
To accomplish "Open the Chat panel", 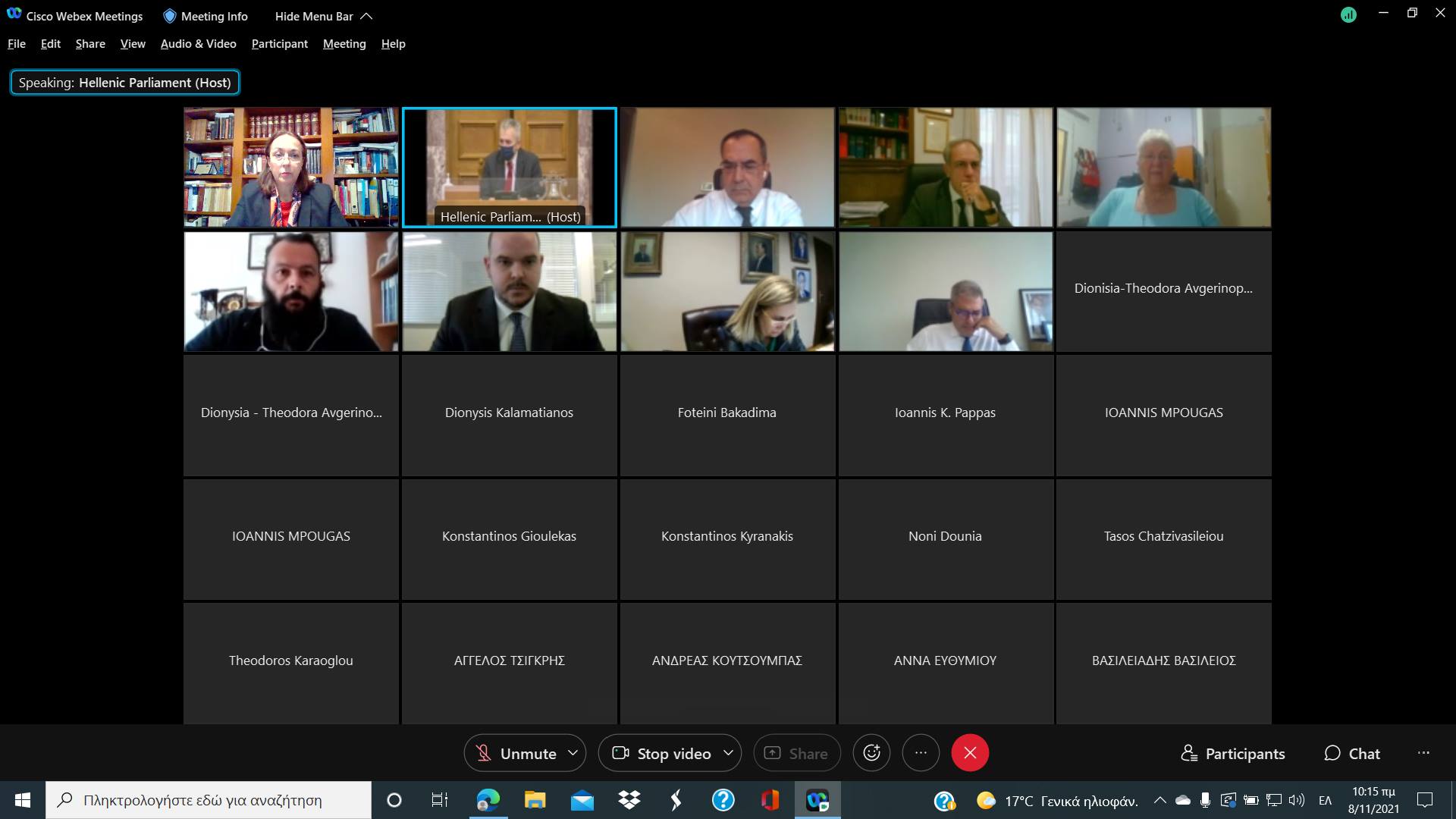I will click(1352, 754).
